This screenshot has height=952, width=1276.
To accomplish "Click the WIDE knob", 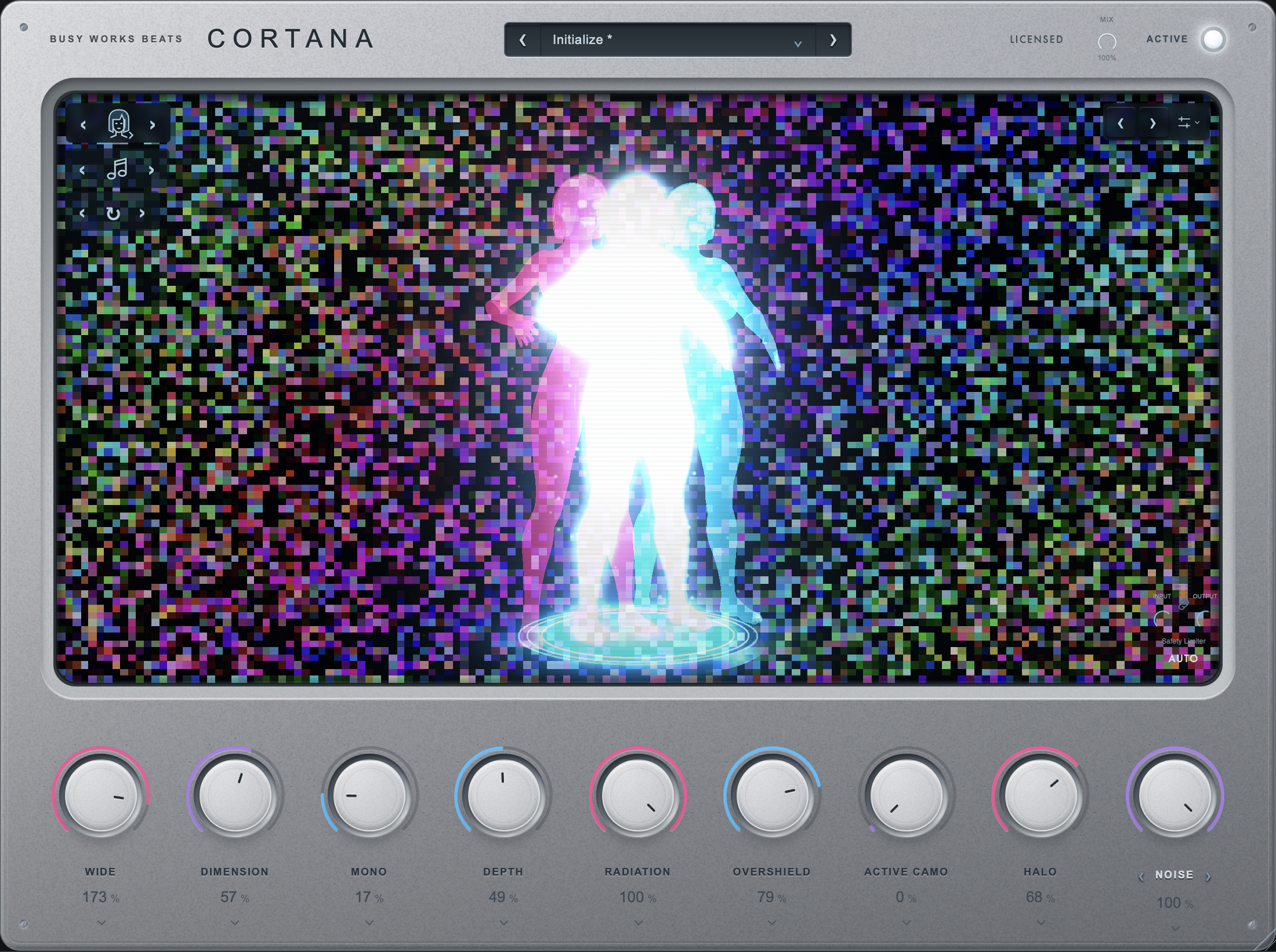I will (101, 796).
